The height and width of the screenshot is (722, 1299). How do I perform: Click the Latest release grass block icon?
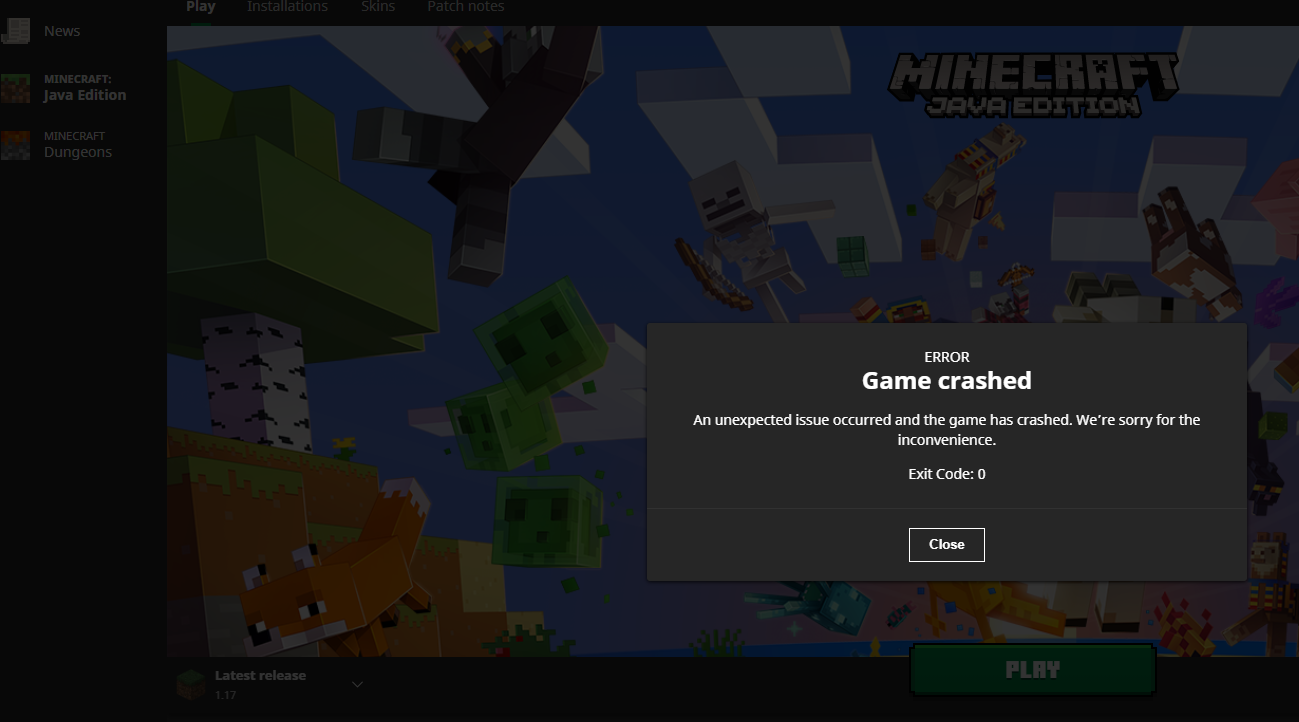pyautogui.click(x=191, y=685)
